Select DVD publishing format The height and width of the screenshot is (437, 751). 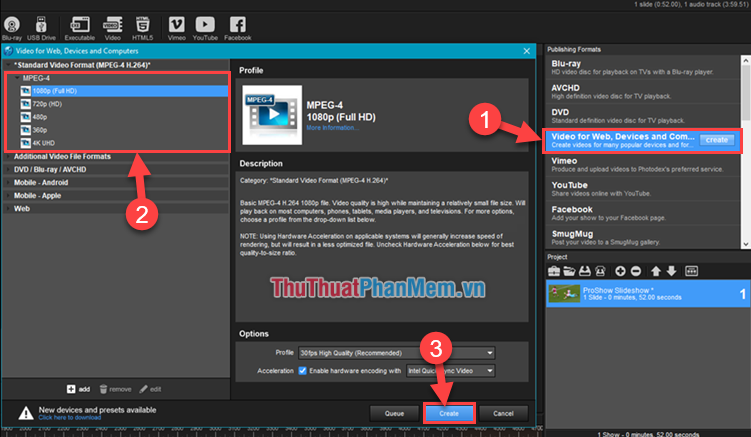pos(643,116)
